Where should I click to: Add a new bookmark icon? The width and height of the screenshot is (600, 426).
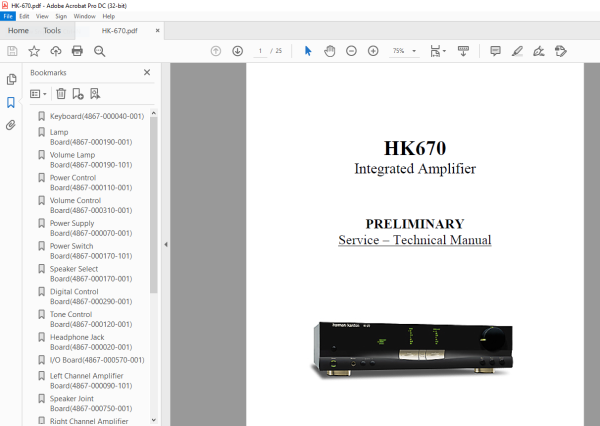click(x=78, y=94)
